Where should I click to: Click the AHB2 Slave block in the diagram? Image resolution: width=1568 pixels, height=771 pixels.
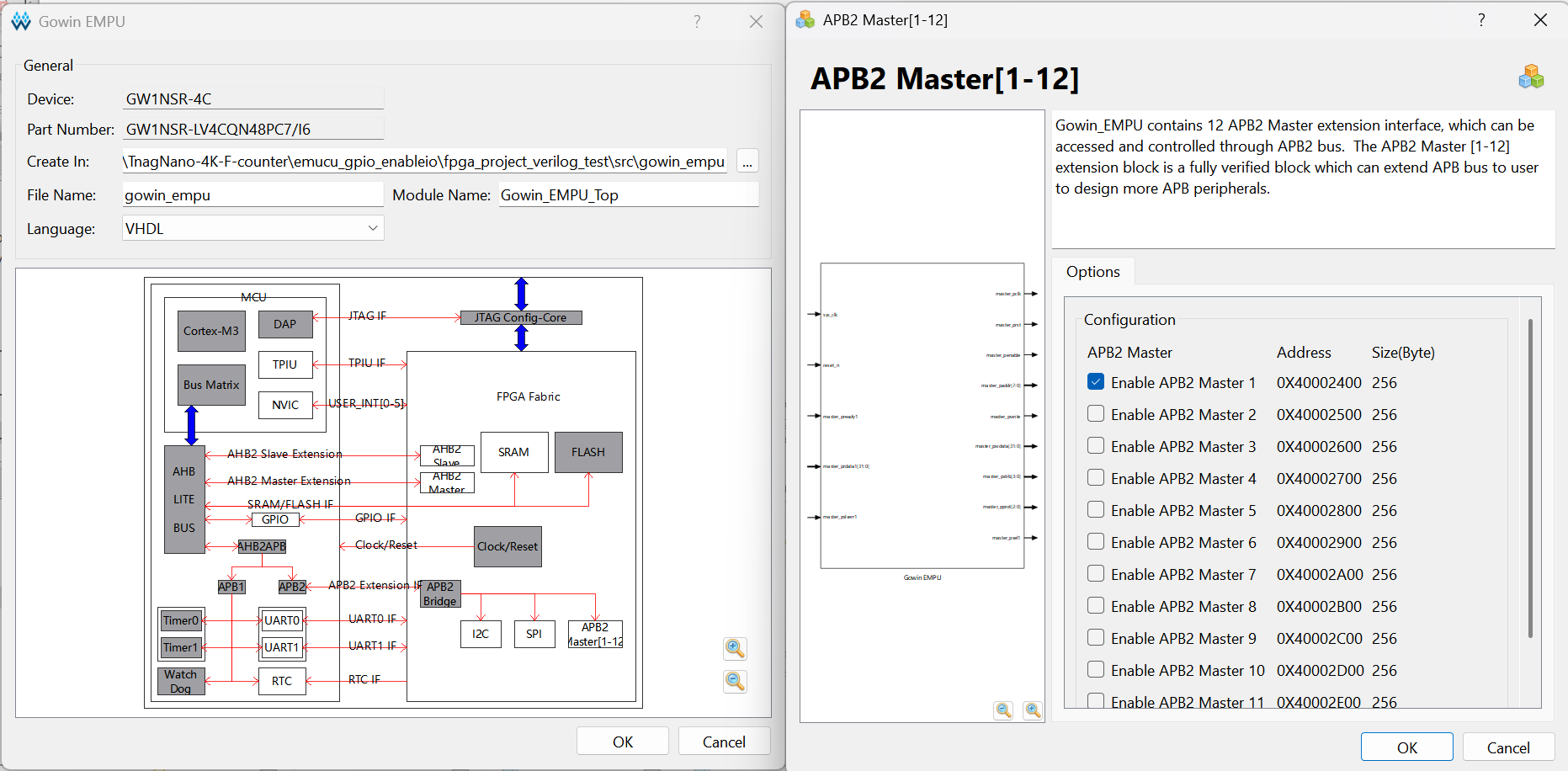[x=447, y=455]
